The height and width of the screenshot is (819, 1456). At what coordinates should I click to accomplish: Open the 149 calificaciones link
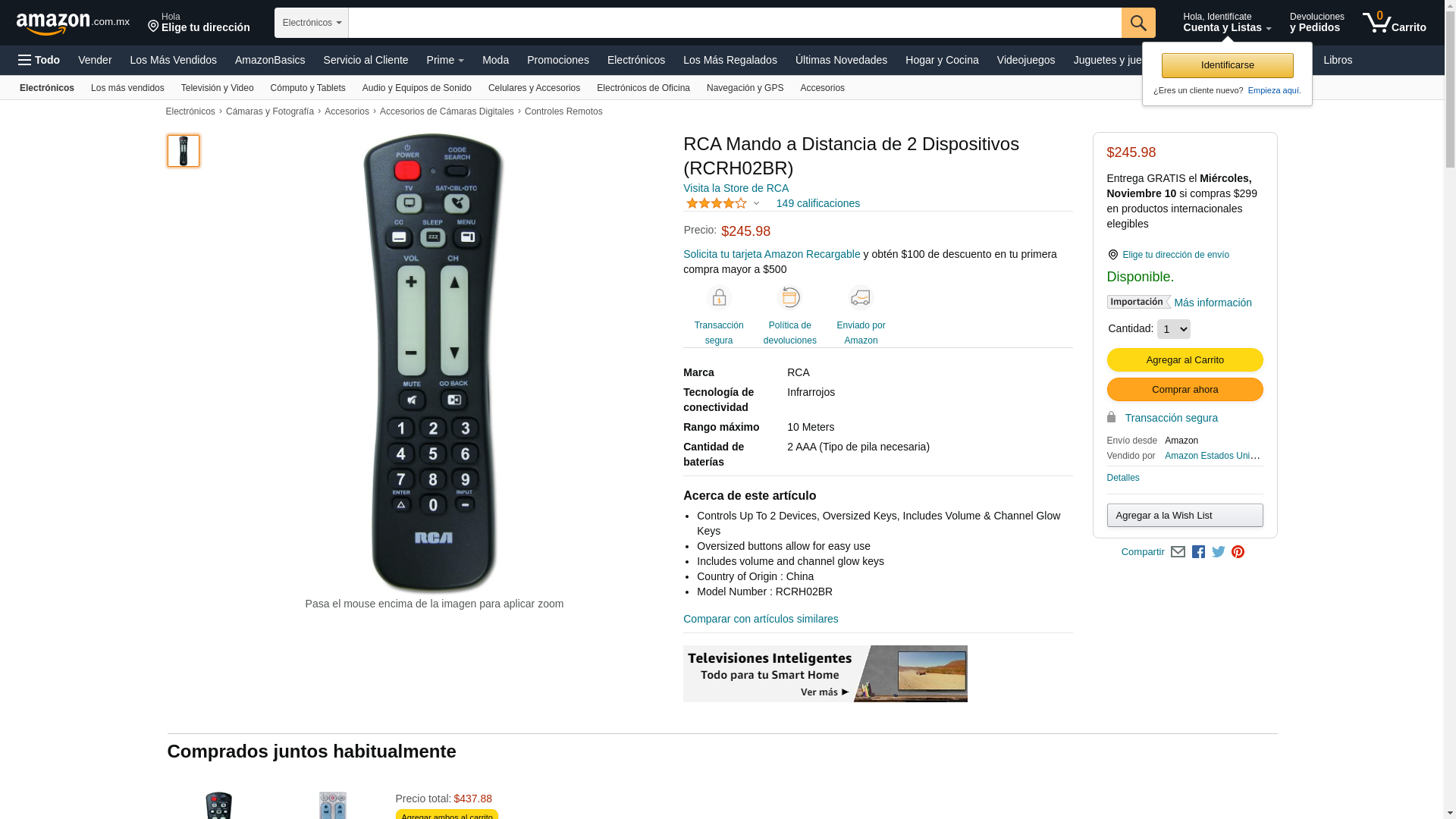(817, 203)
